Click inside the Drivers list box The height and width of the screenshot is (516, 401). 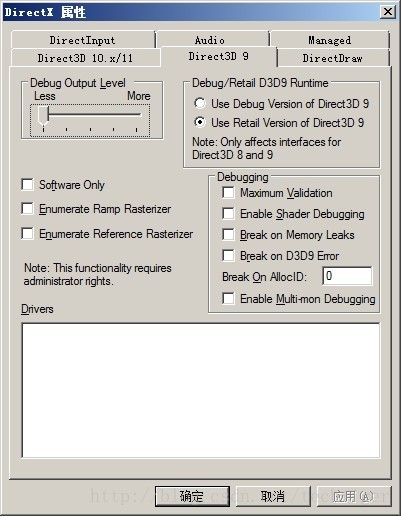pos(201,390)
